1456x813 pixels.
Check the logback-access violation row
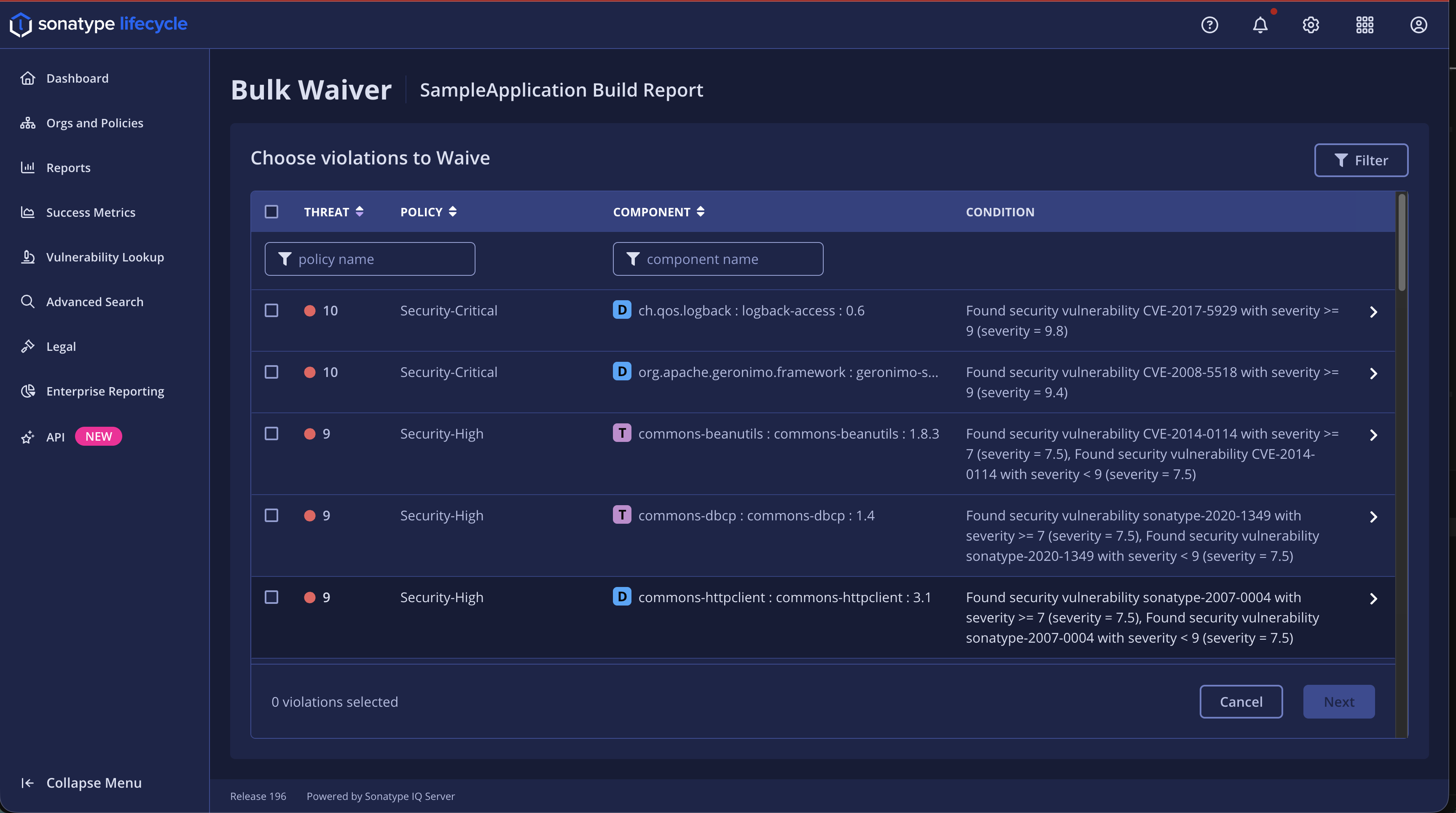click(271, 310)
